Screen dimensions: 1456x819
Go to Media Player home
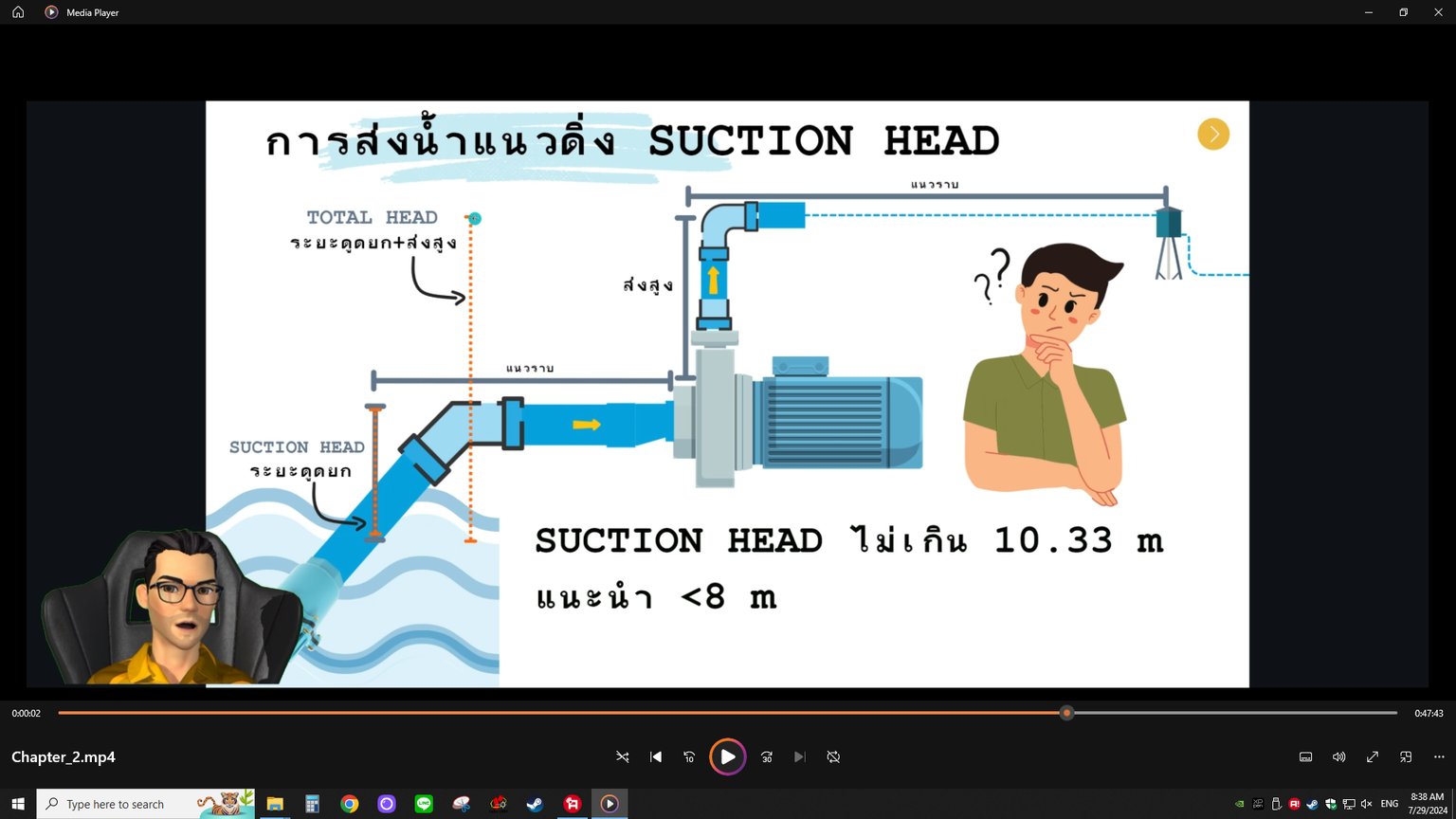coord(18,12)
